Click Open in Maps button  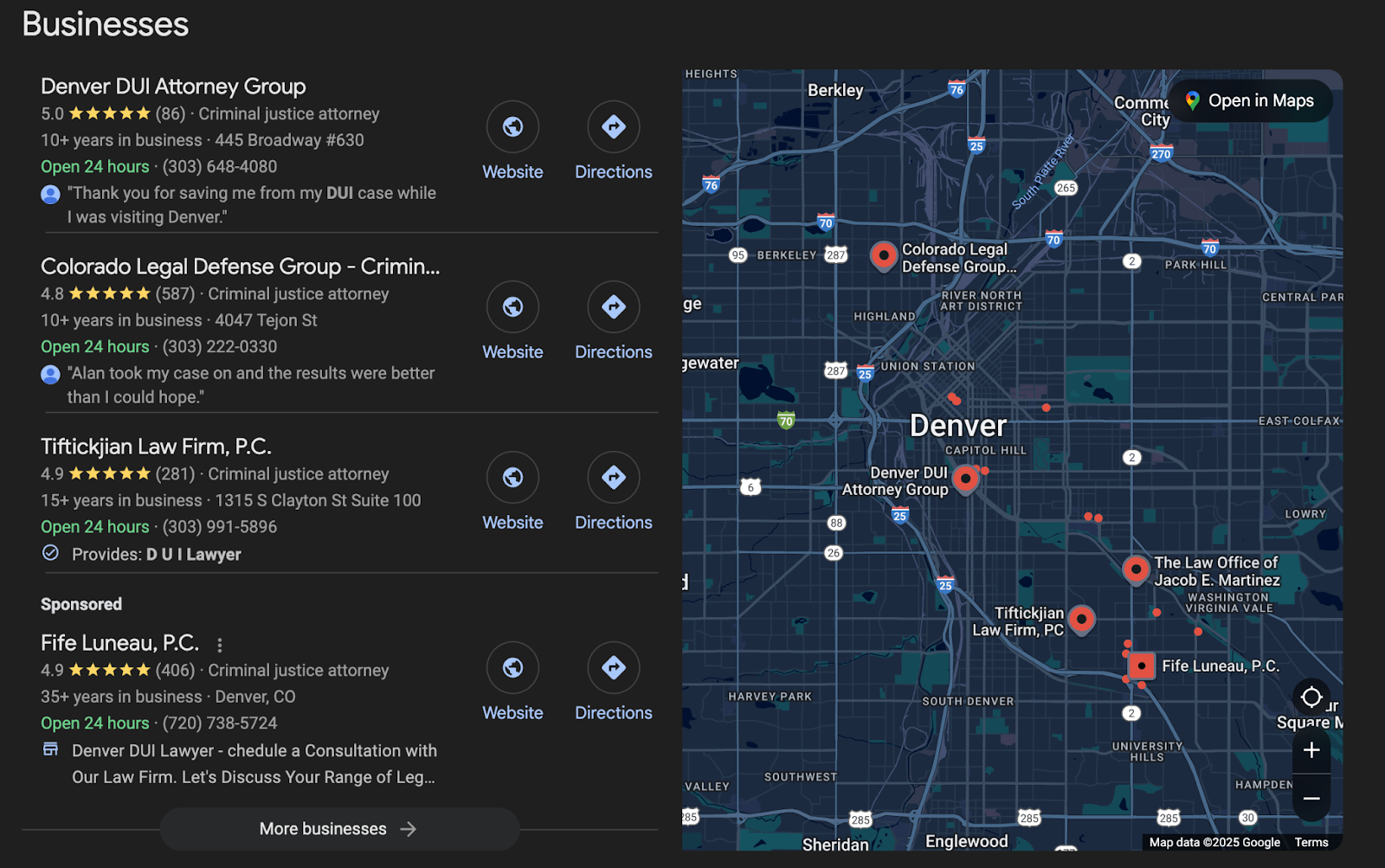tap(1249, 101)
